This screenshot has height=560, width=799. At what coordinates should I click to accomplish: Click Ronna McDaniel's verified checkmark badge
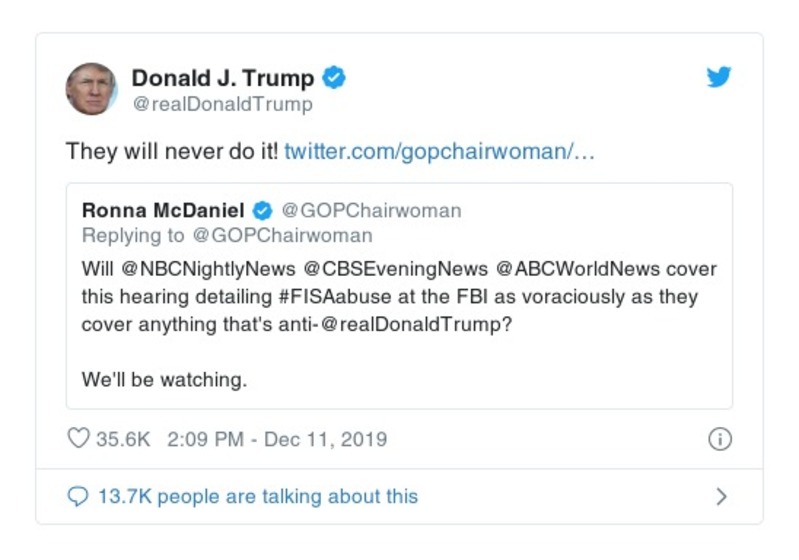[262, 211]
